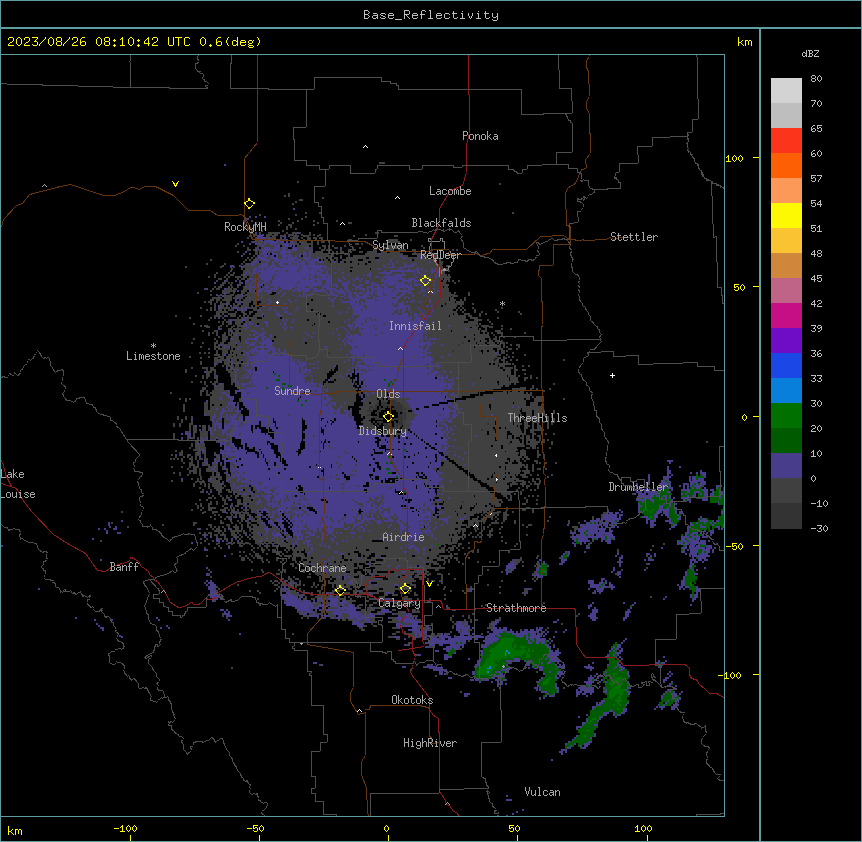Click the km unit label at bottom left

pyautogui.click(x=15, y=830)
